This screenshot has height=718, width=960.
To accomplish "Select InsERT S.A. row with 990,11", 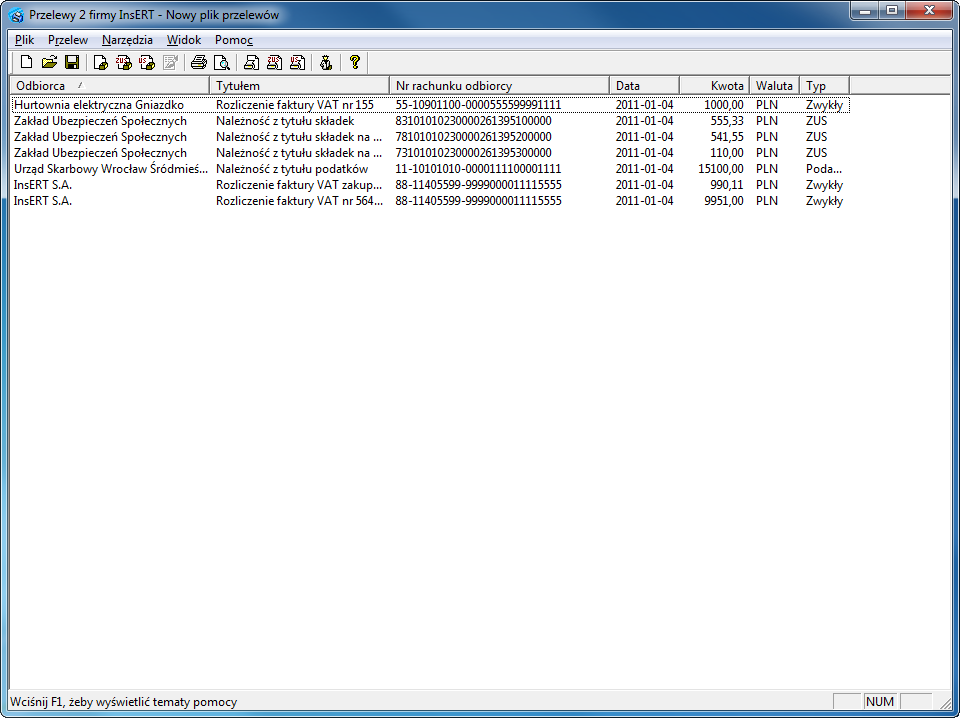I will pos(430,184).
